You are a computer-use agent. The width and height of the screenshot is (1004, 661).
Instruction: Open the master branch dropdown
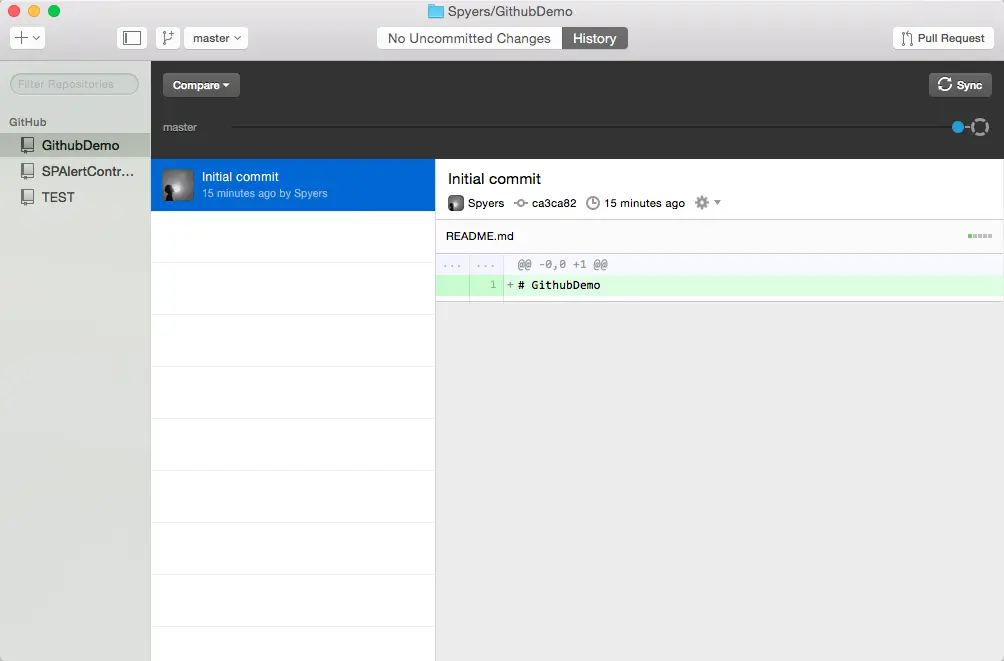[216, 38]
